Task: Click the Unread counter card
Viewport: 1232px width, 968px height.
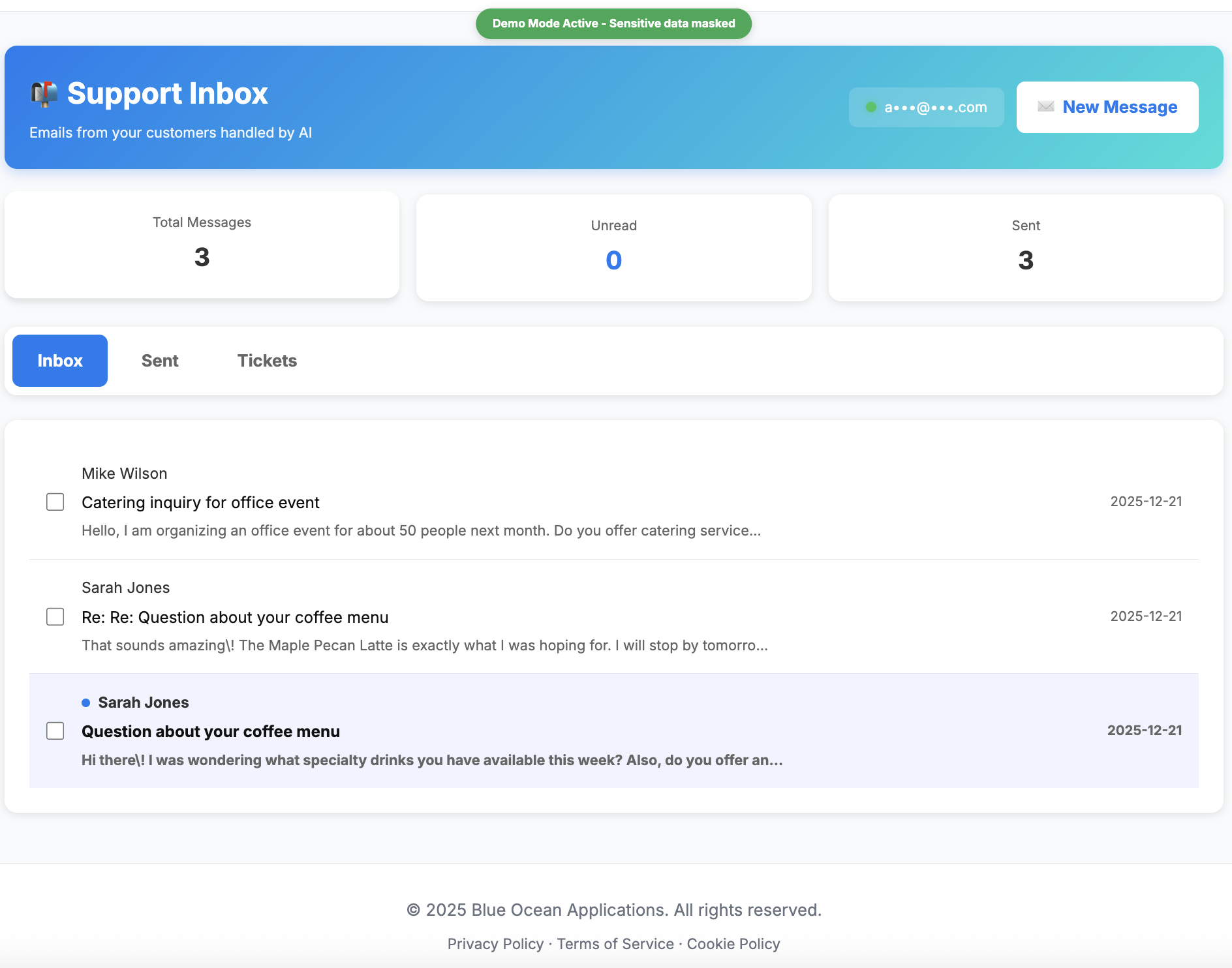Action: [614, 247]
